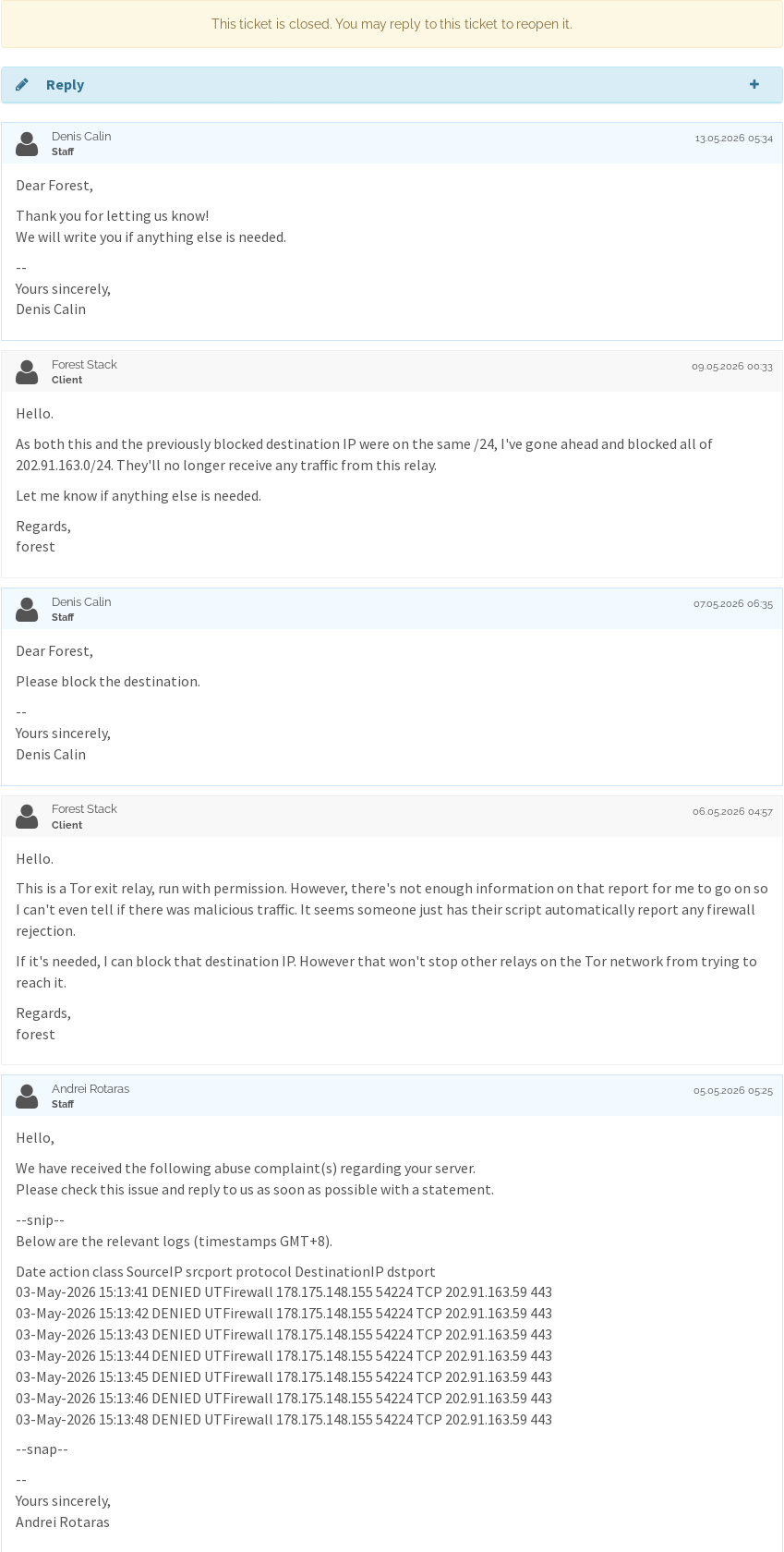This screenshot has height=1552, width=784.
Task: Click the ticket closed notification banner
Action: 392,24
